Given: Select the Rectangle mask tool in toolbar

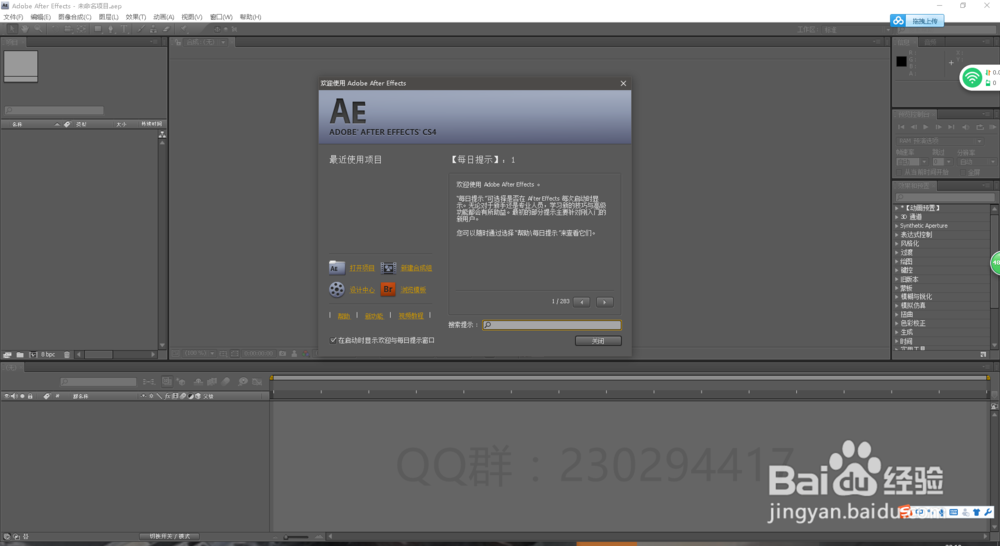Looking at the screenshot, I should (98, 29).
